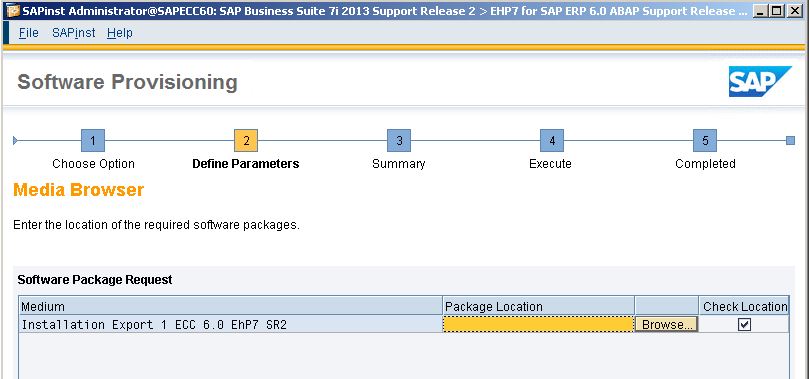Select step 5 Completed marker
Viewport: 809px width, 379px height.
pos(705,140)
